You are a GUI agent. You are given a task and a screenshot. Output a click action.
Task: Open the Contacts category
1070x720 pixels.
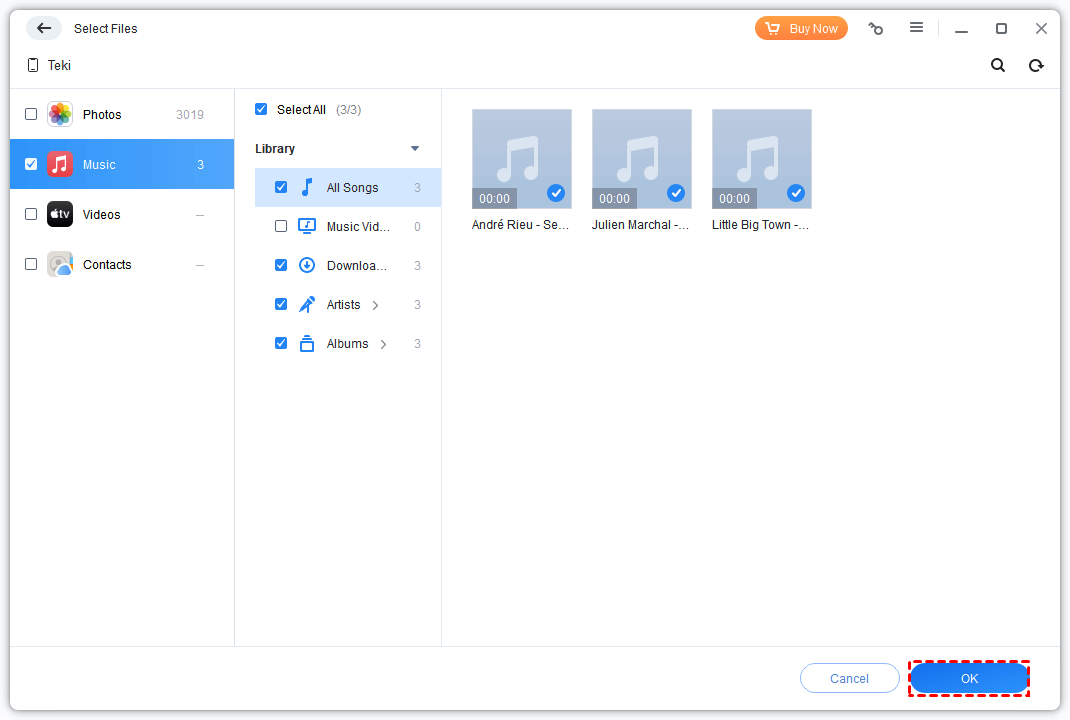[x=105, y=264]
